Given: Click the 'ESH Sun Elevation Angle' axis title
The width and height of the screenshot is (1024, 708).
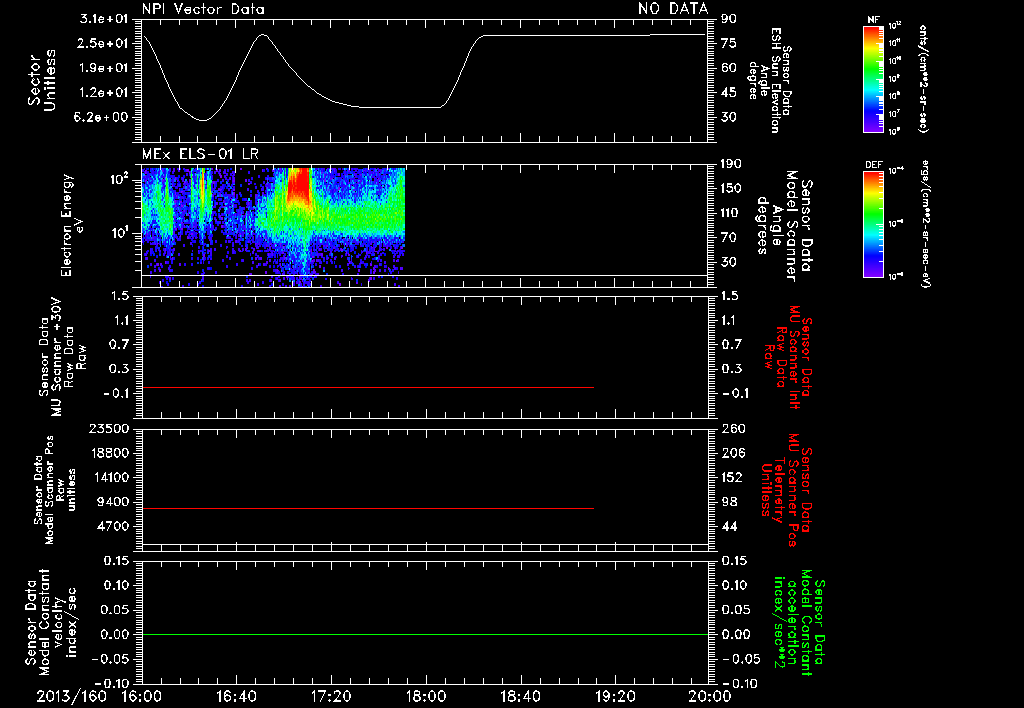Looking at the screenshot, I should [x=771, y=80].
